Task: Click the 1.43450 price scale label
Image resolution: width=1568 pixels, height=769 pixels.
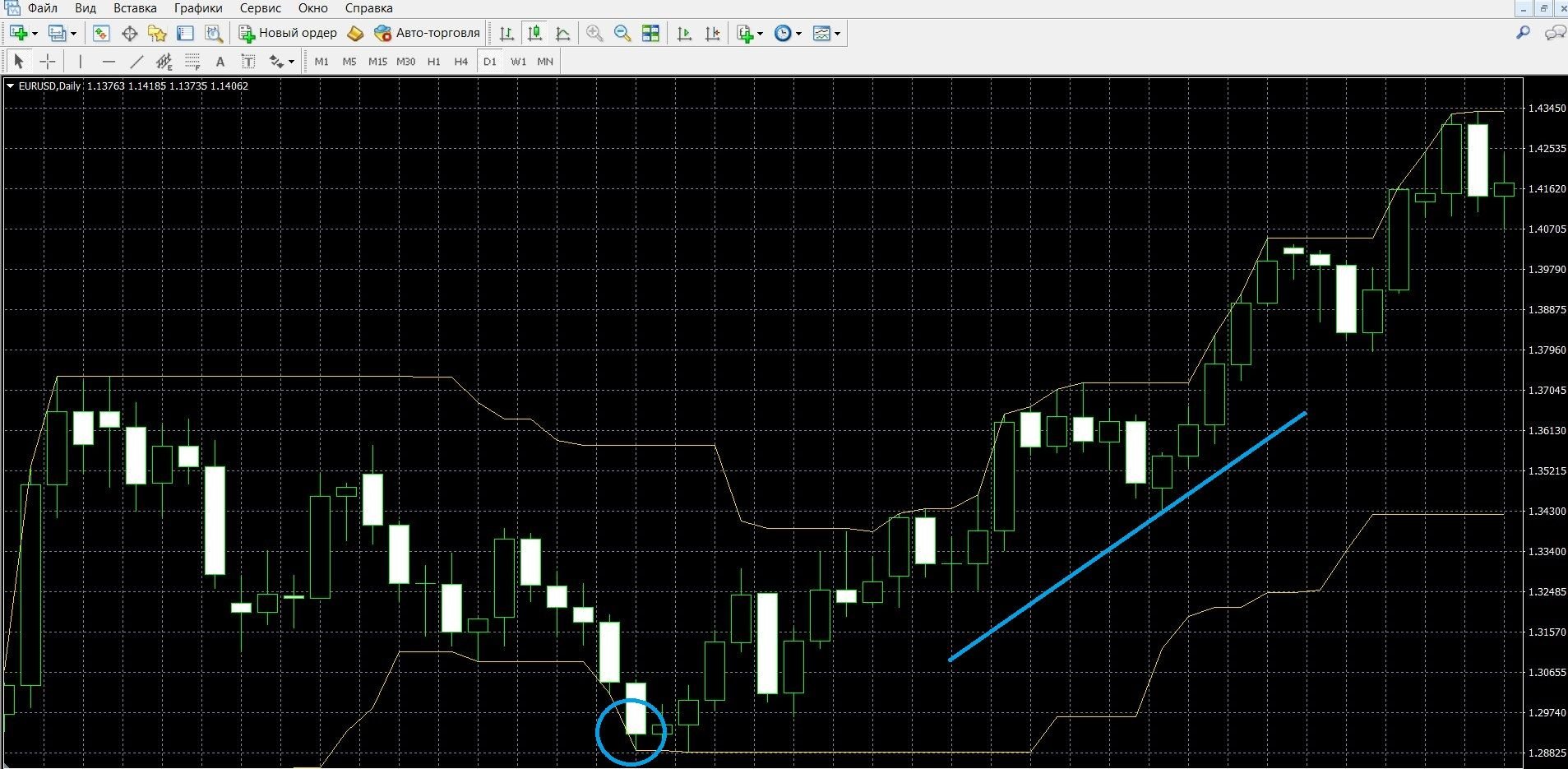Action: 1547,109
